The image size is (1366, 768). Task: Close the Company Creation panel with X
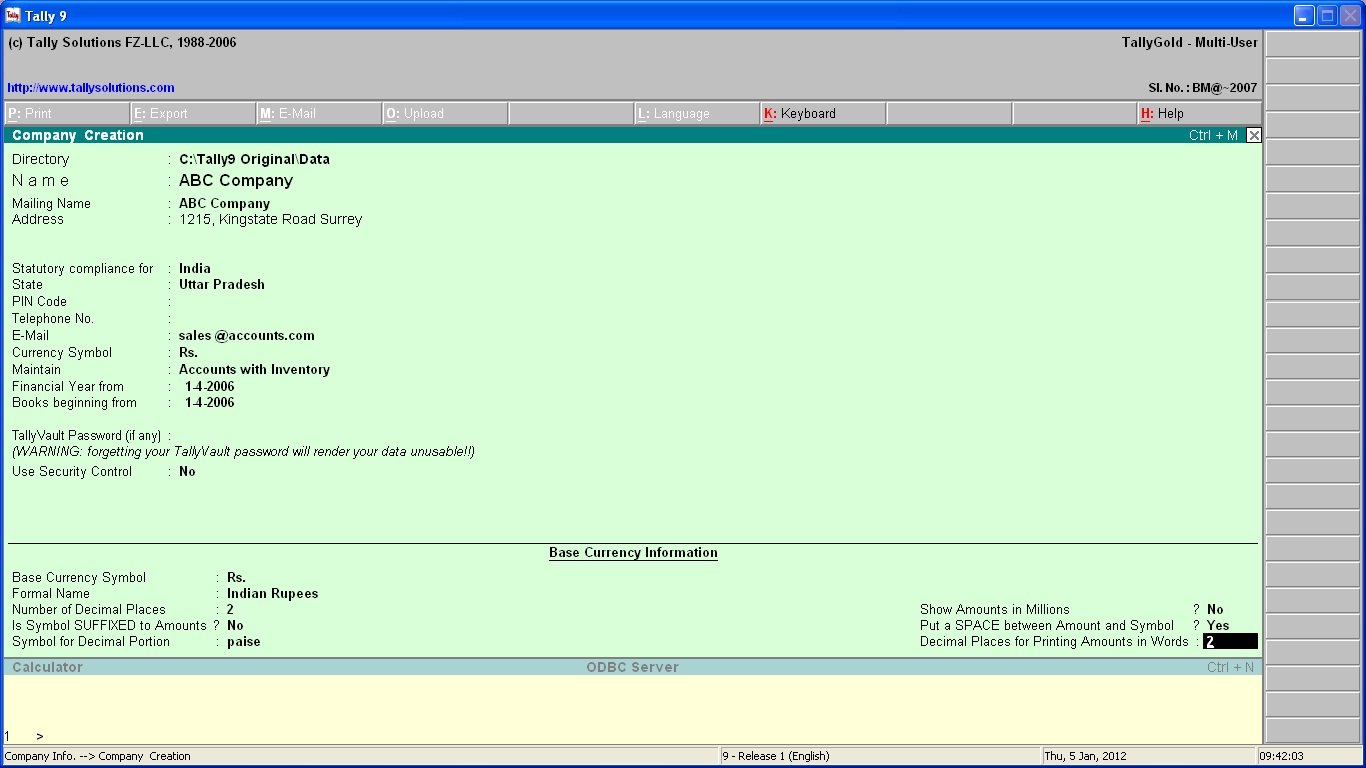coord(1254,135)
